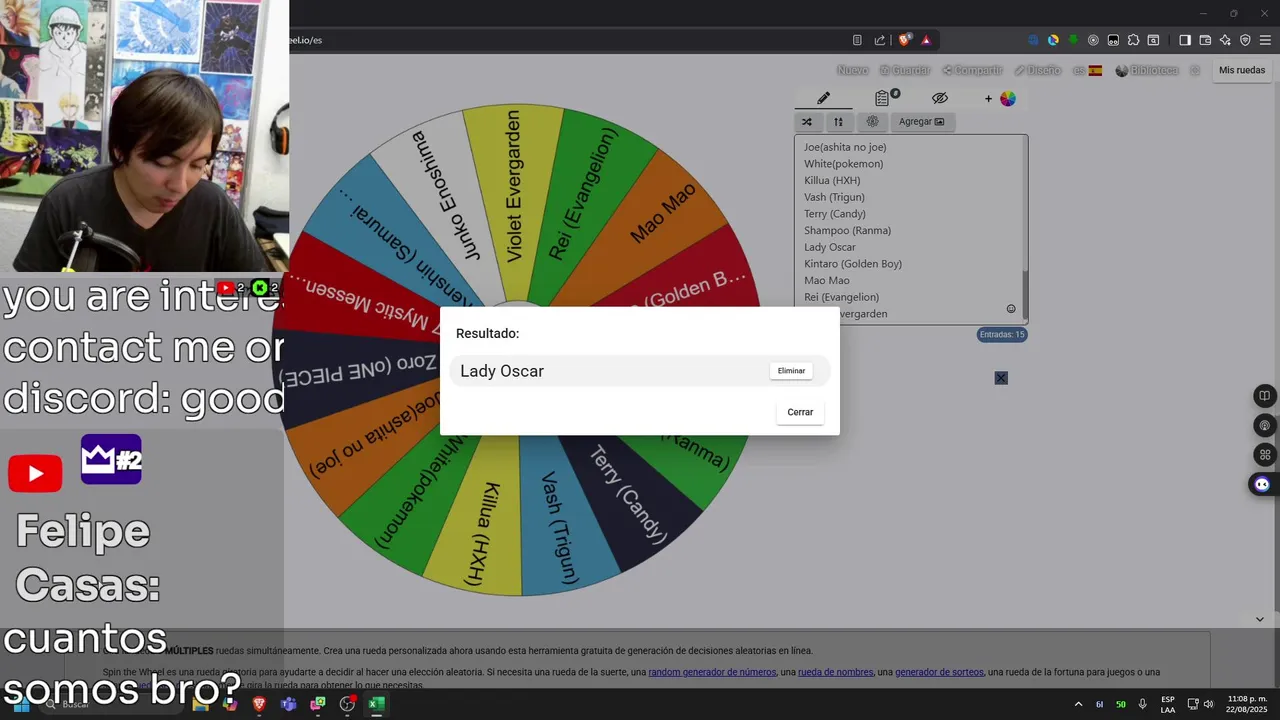The width and height of the screenshot is (1280, 720).
Task: Click the entry 'Rei (Evangelion)' in the list
Action: pos(841,297)
